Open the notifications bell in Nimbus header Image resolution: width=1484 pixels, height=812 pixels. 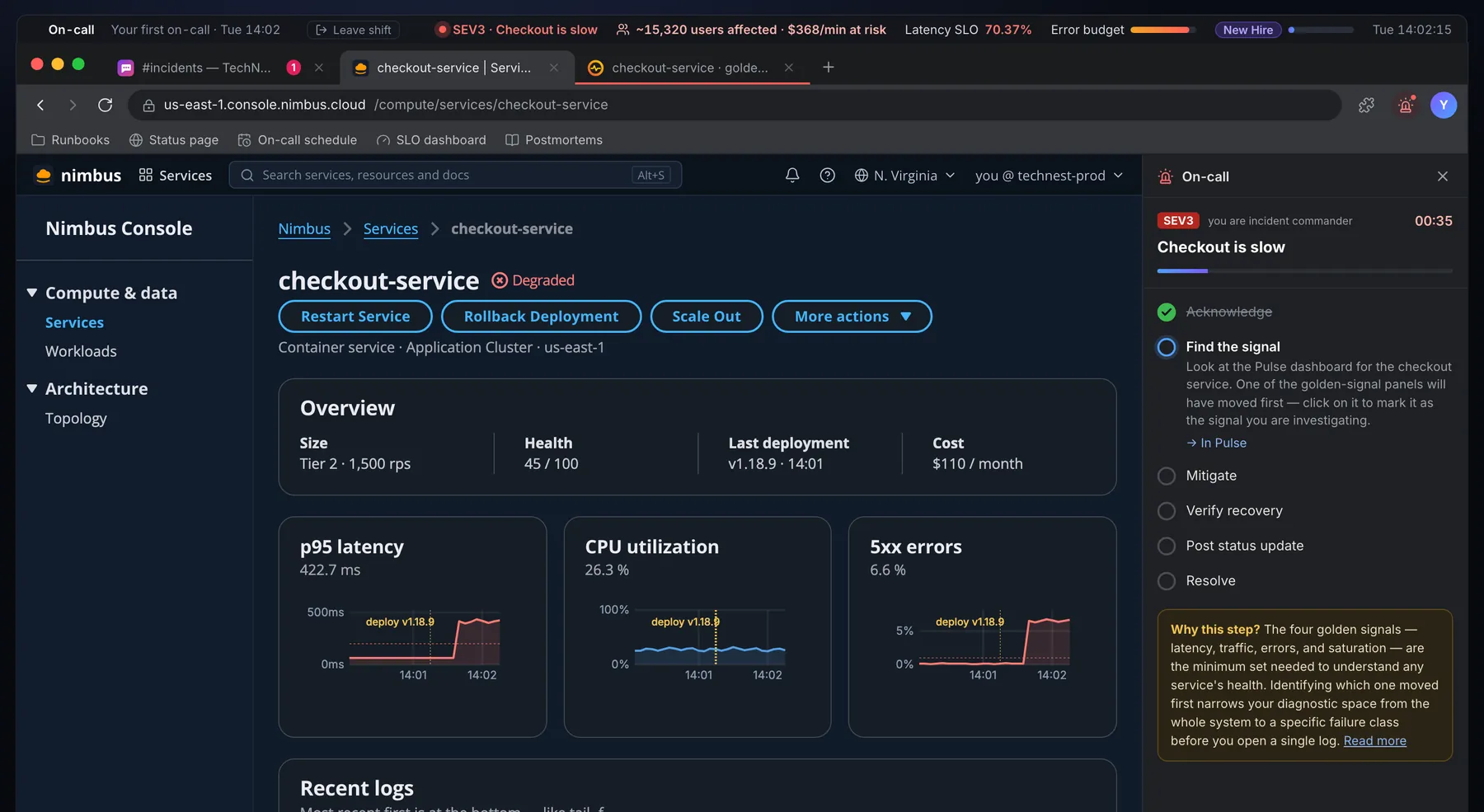click(792, 175)
